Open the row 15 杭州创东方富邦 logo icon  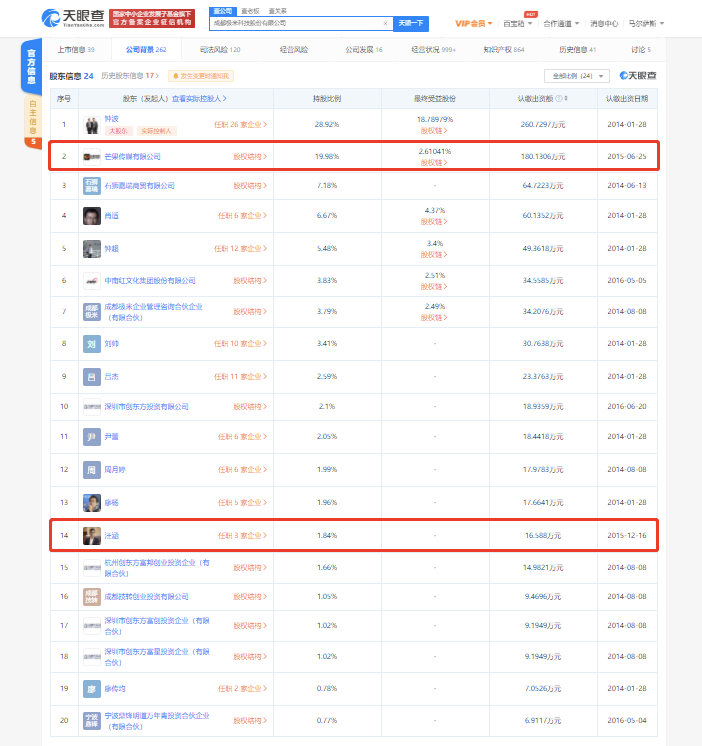(x=92, y=568)
